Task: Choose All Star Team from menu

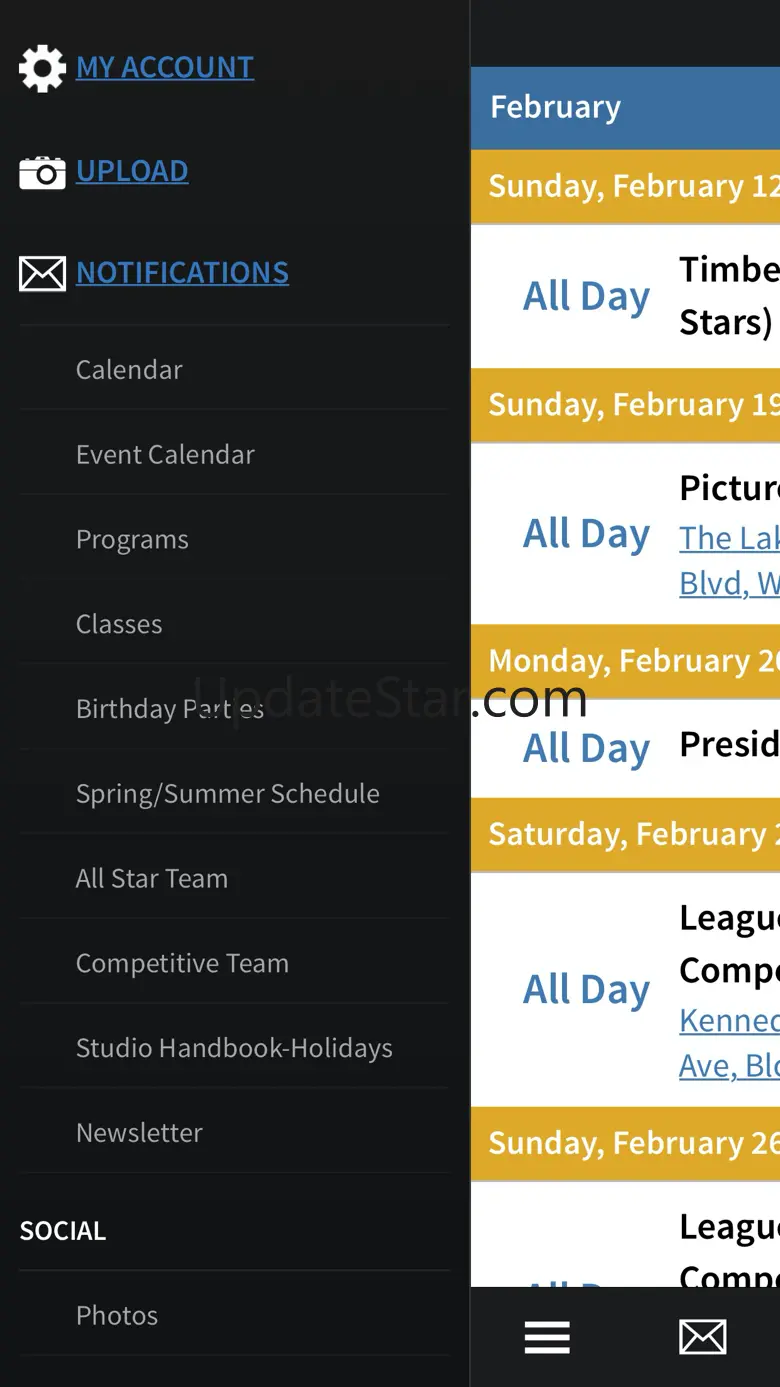Action: [x=152, y=879]
